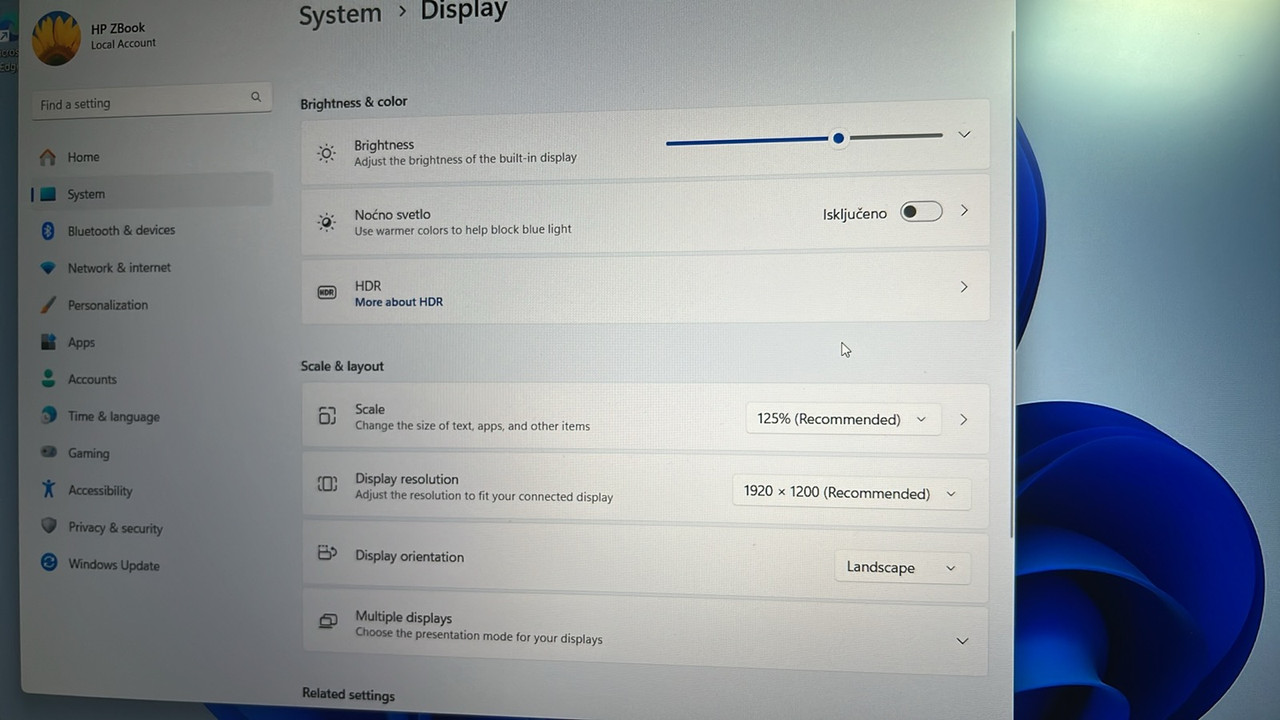1280x720 pixels.
Task: Click the Display orientation icon
Action: point(327,553)
